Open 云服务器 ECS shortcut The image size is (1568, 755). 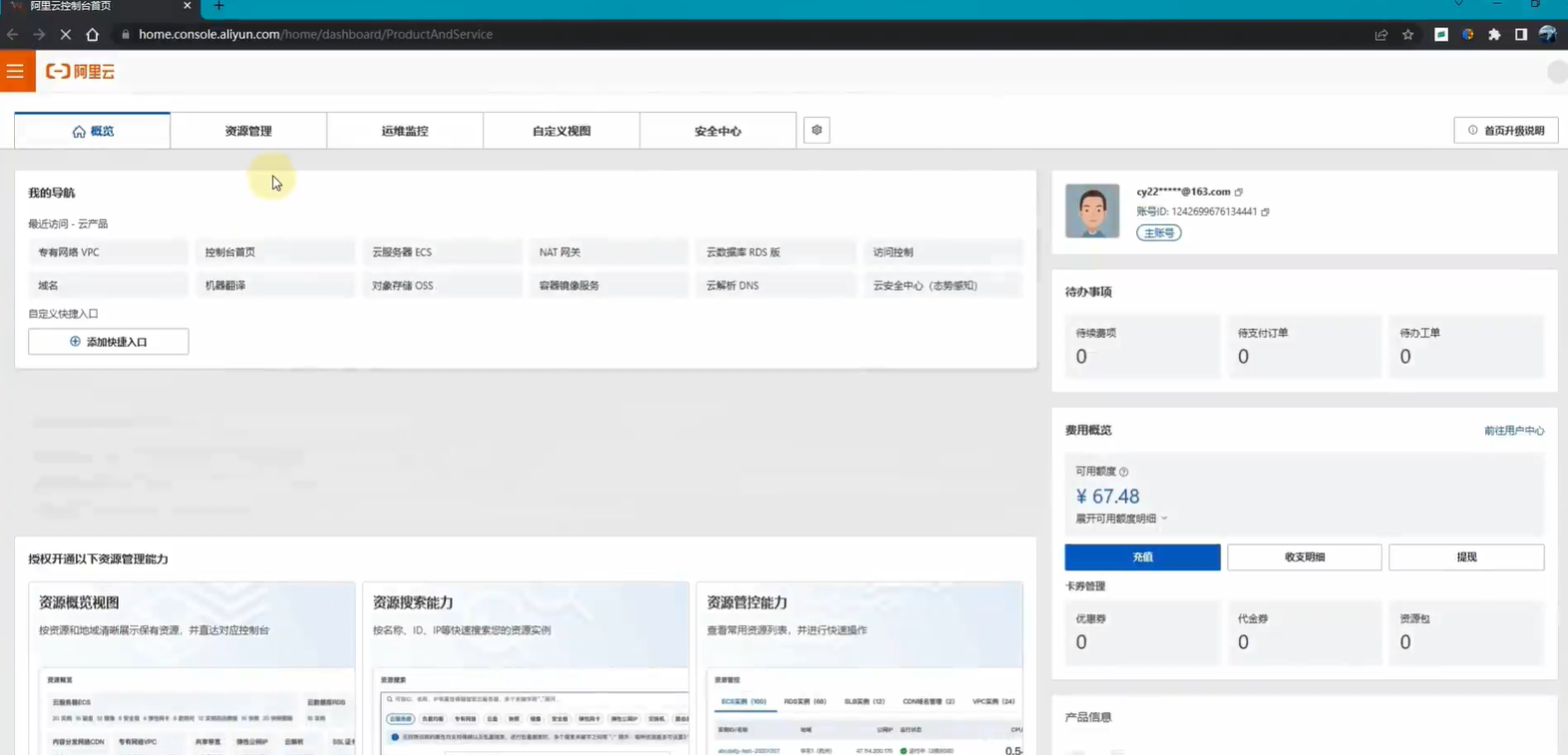point(442,252)
